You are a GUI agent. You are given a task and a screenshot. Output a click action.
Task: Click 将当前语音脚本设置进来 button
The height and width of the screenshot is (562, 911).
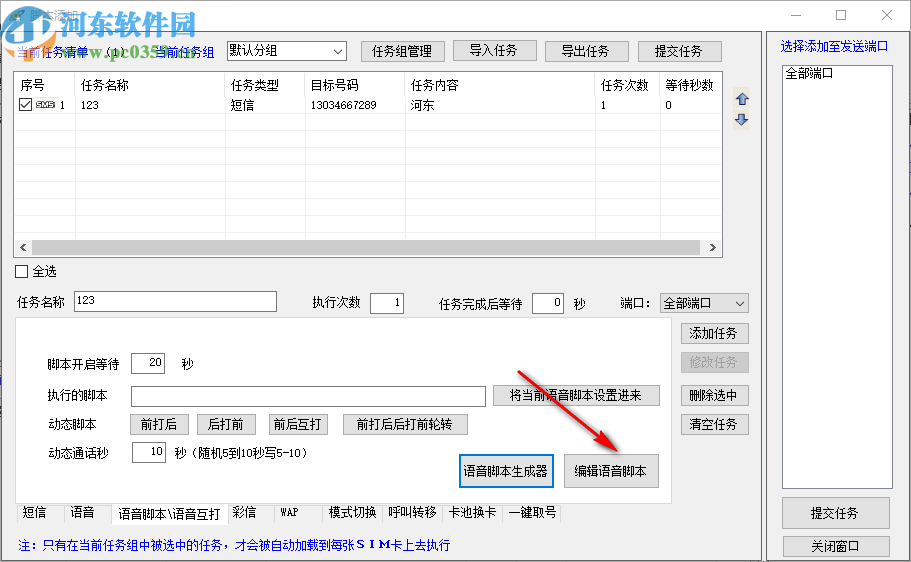[x=576, y=396]
